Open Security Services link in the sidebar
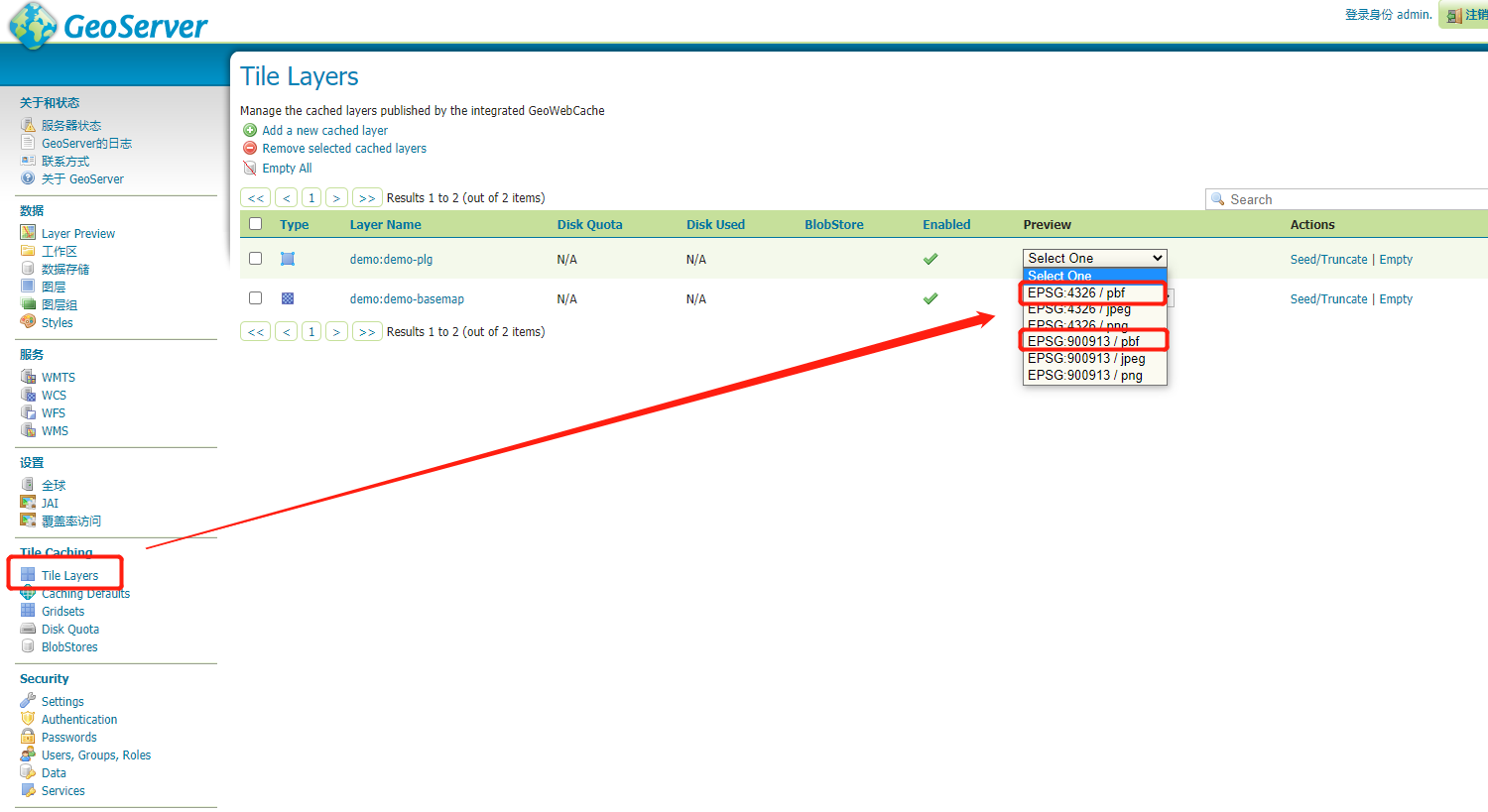This screenshot has width=1488, height=812. [63, 791]
